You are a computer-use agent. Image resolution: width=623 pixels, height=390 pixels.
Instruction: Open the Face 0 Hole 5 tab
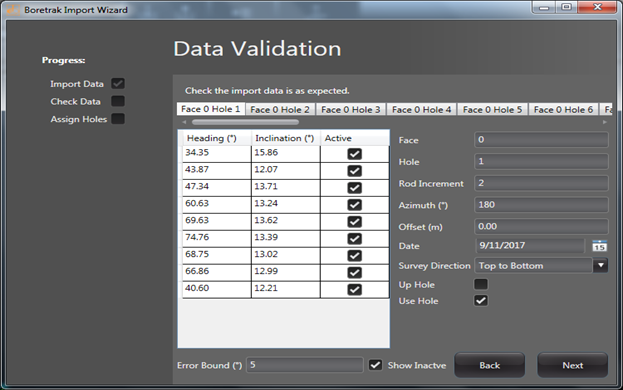(492, 110)
